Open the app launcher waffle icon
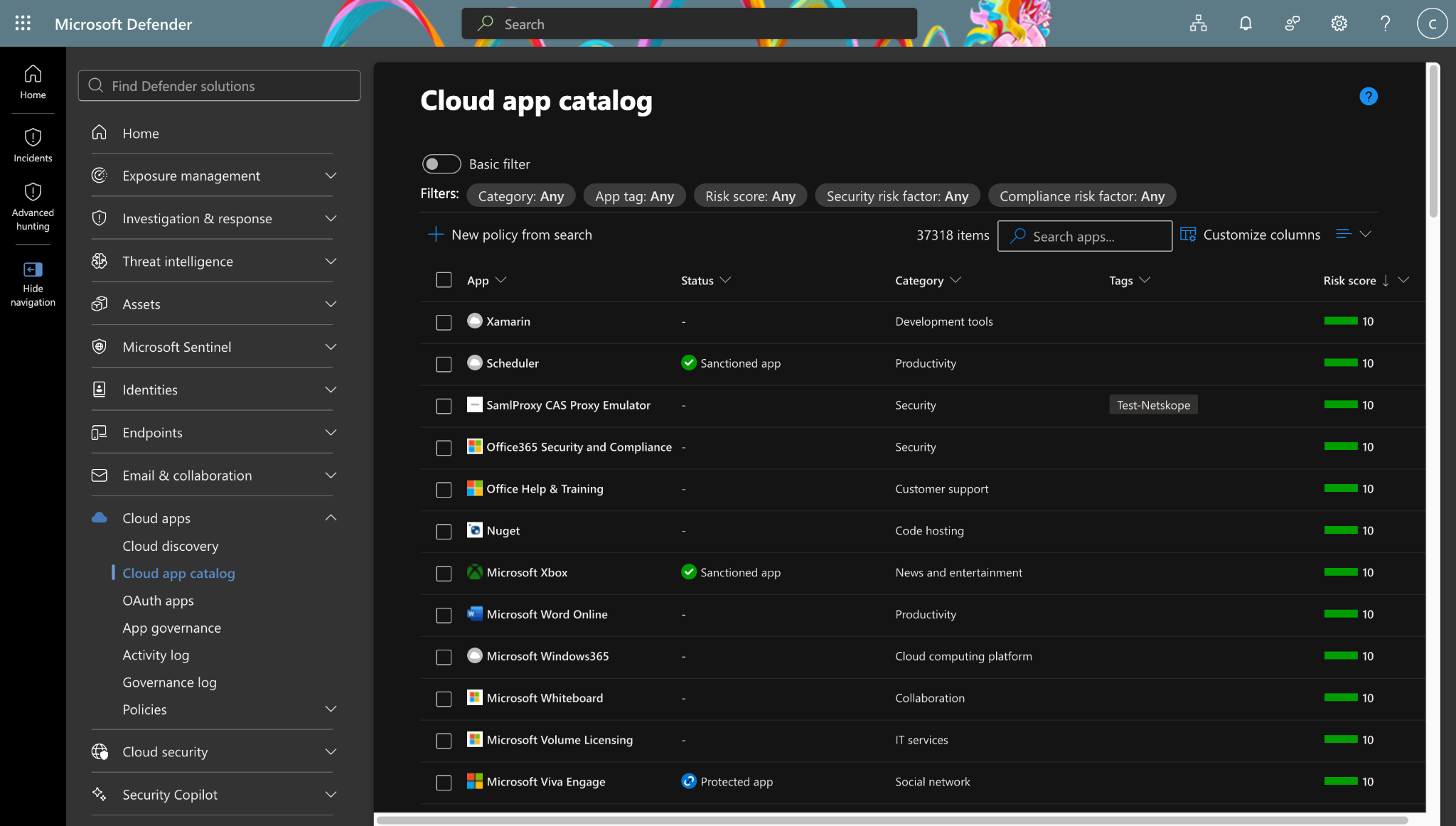Screen dimensions: 1456x826 [x=23, y=23]
